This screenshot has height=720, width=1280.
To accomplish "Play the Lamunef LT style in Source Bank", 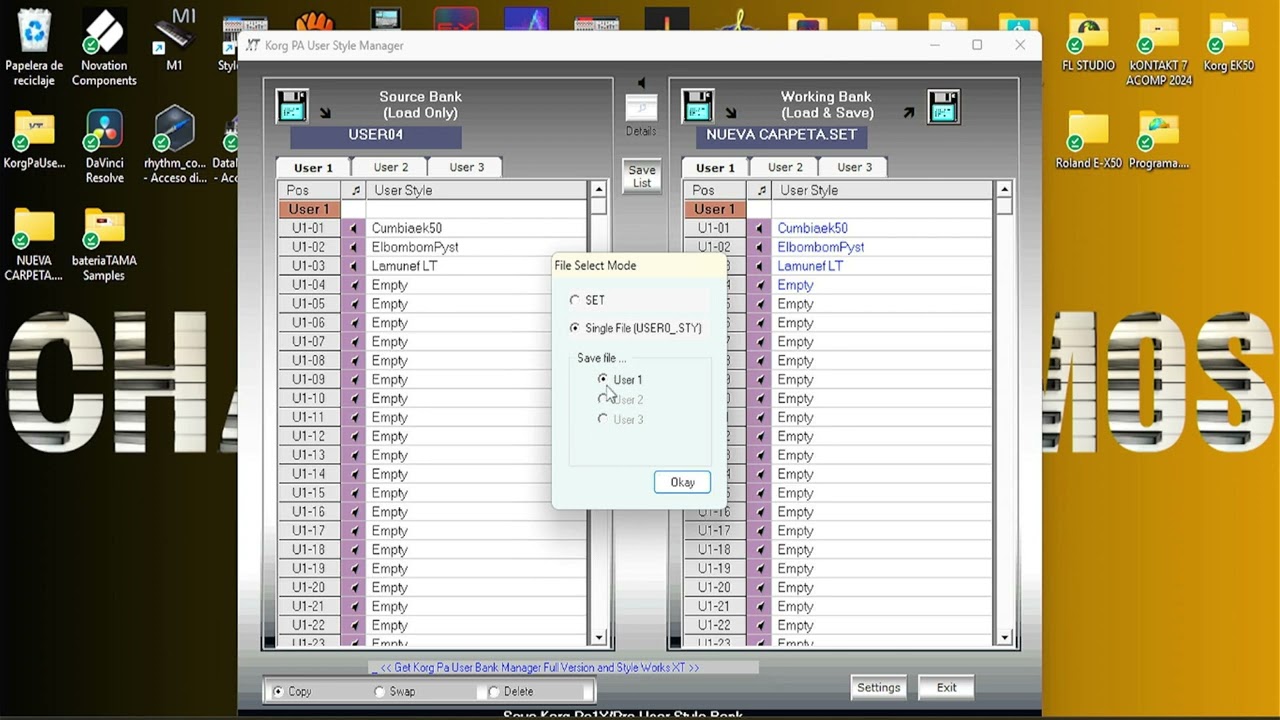I will click(x=353, y=266).
